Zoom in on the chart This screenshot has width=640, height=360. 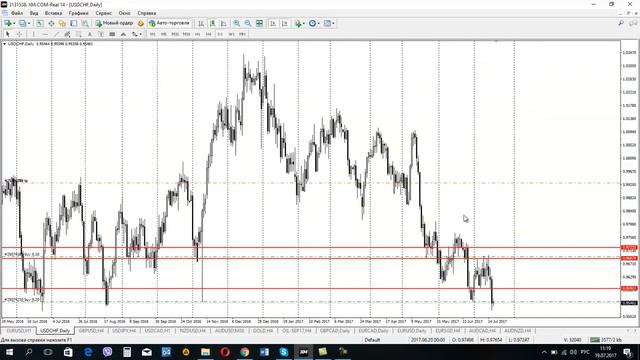pyautogui.click(x=237, y=23)
